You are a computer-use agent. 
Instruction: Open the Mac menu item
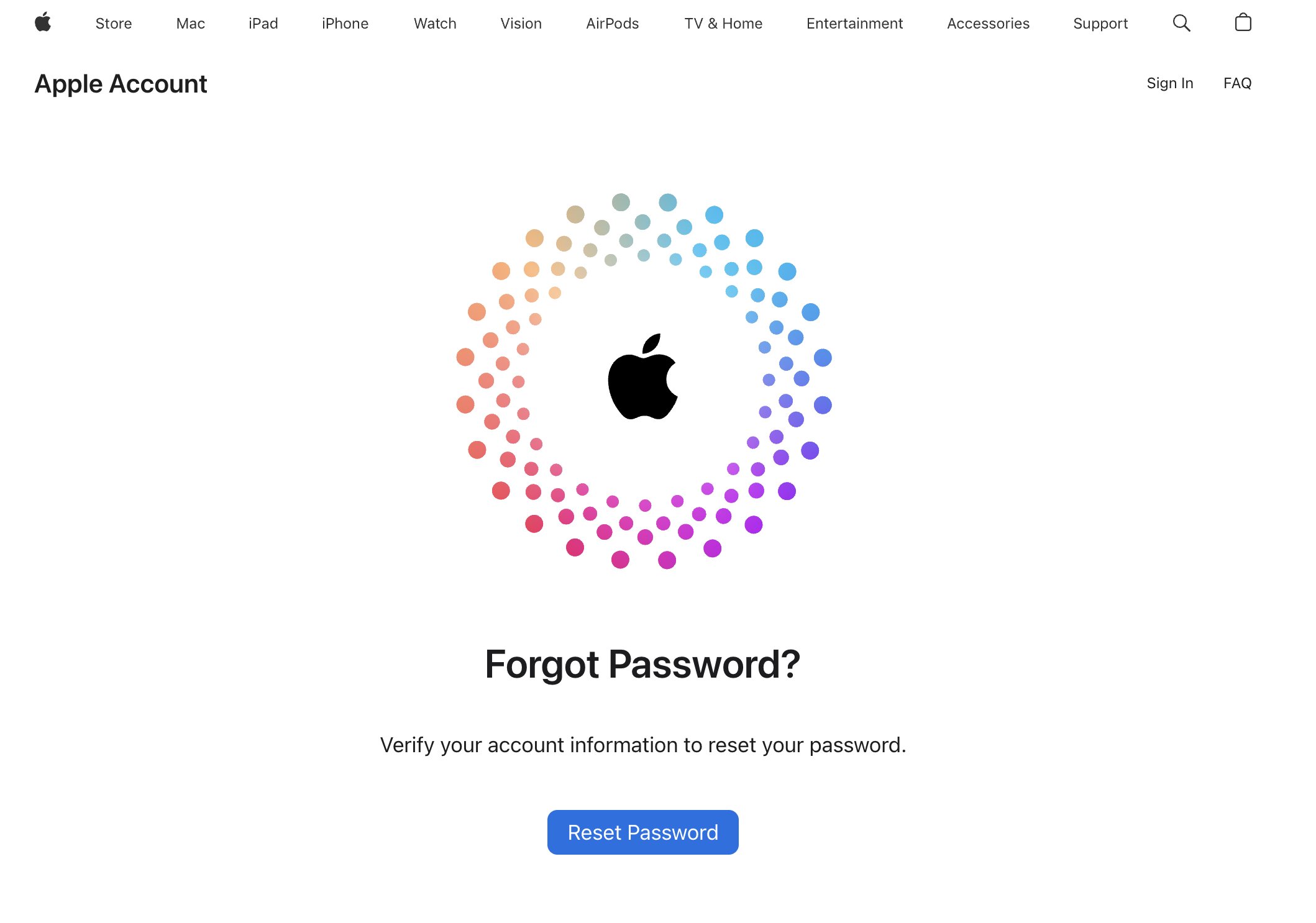[190, 24]
